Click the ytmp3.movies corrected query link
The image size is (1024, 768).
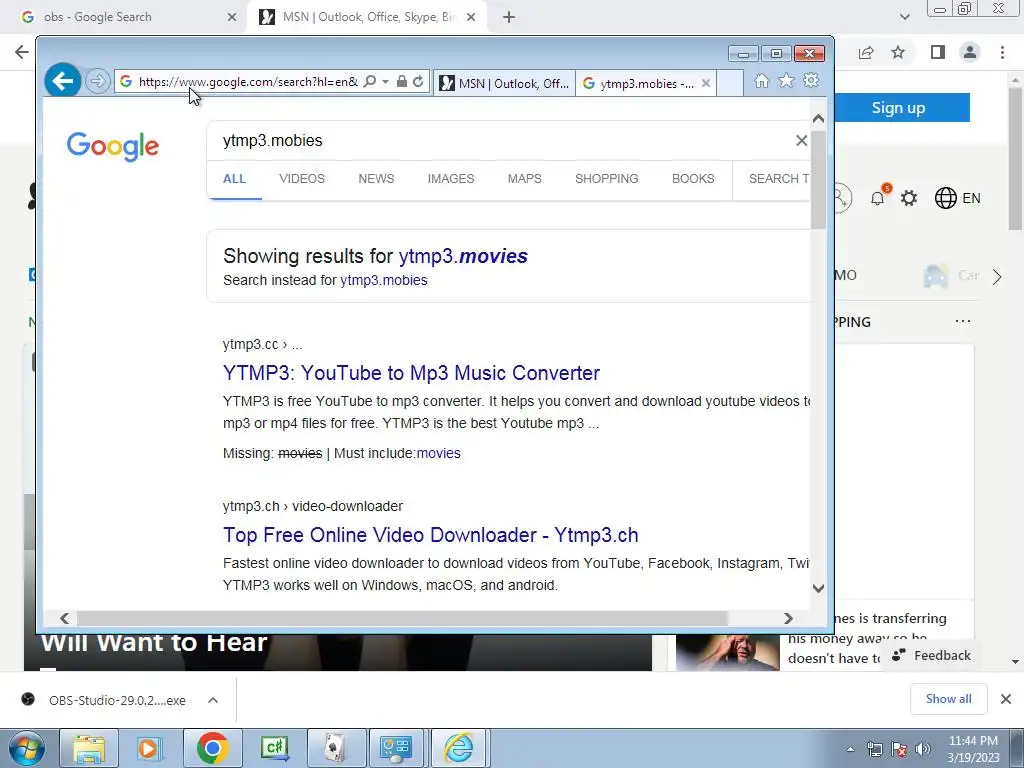(463, 256)
